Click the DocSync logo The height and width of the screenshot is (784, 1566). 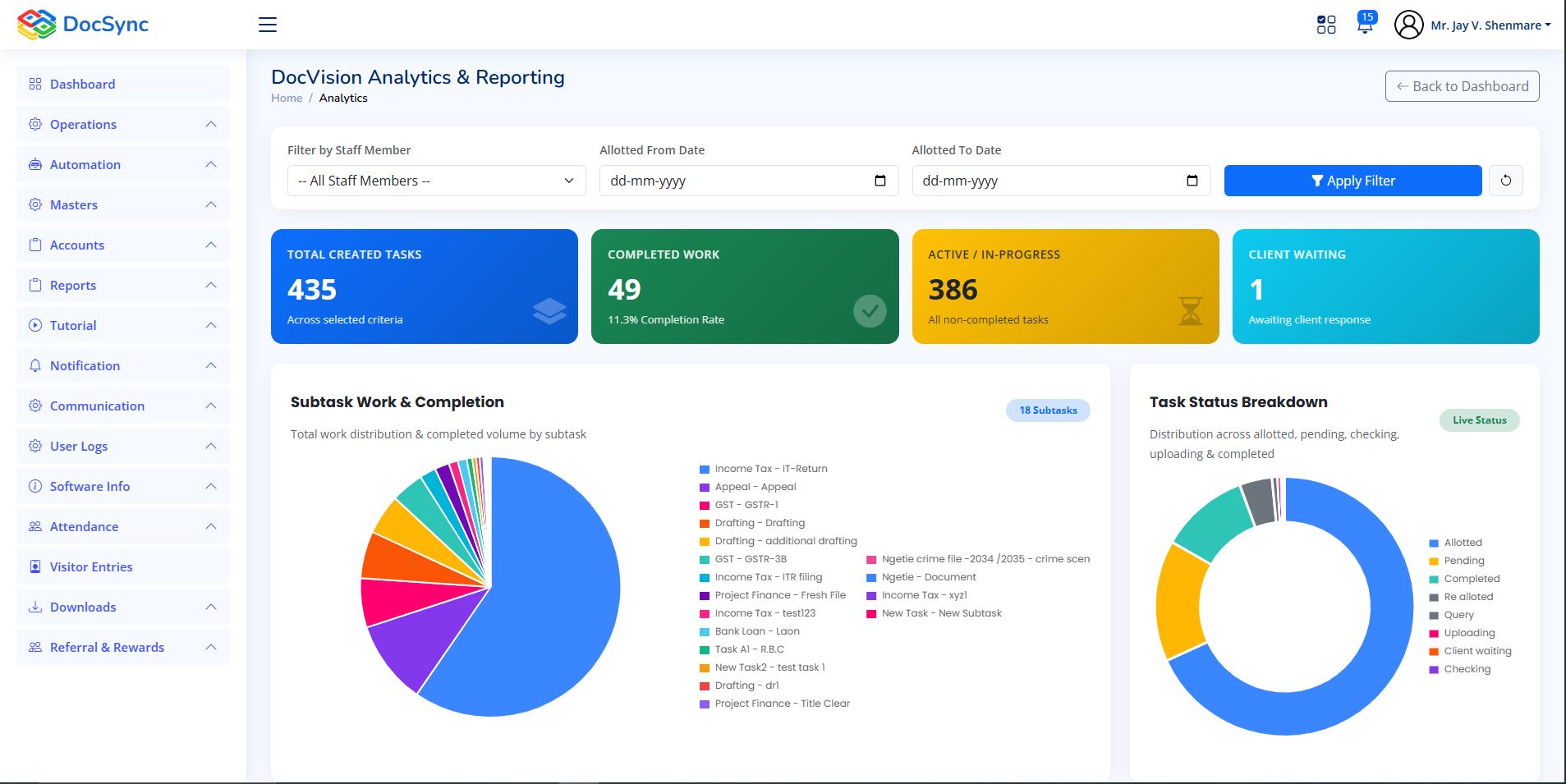pyautogui.click(x=83, y=25)
